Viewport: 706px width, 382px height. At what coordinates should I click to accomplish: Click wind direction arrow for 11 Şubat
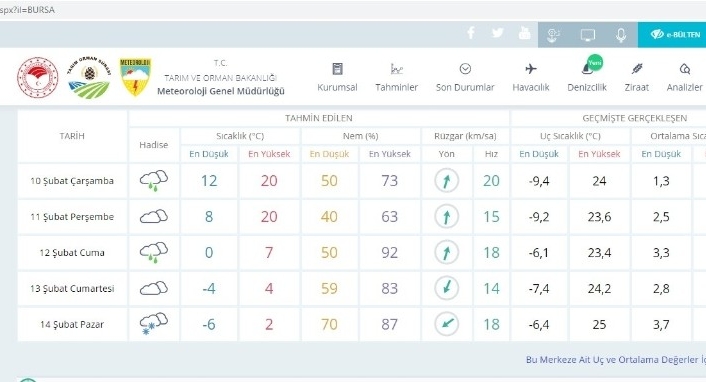[447, 217]
